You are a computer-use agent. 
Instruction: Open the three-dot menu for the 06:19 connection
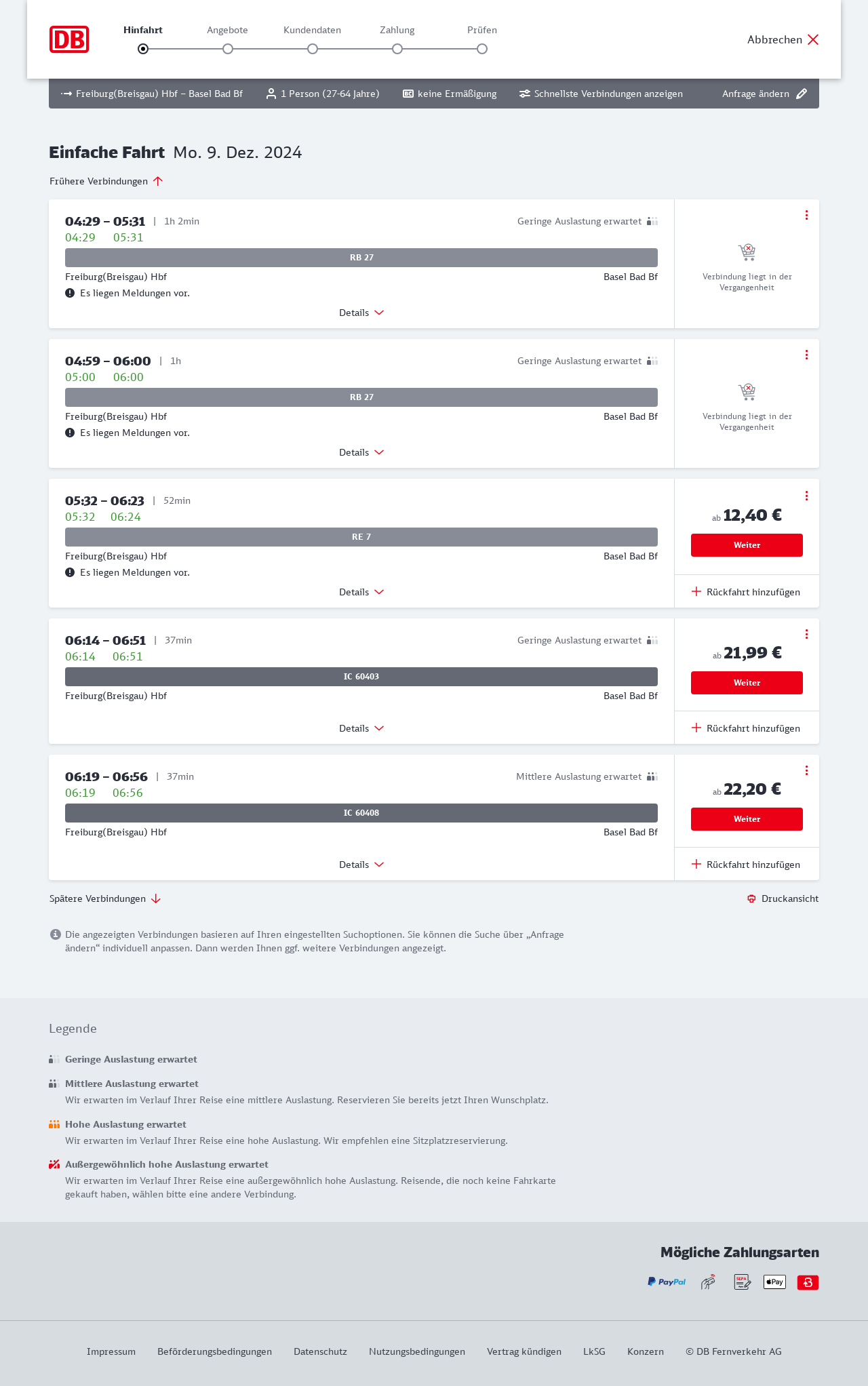coord(806,770)
